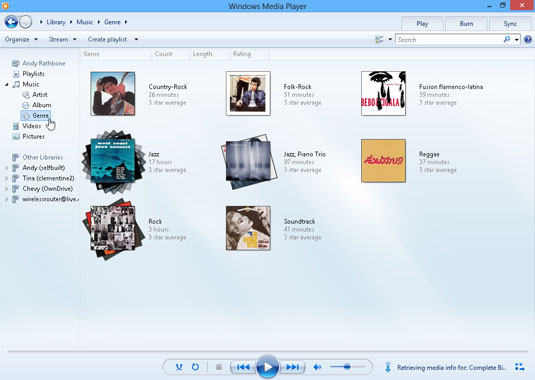Open the Rock genre album stack
Image resolution: width=535 pixels, height=380 pixels.
(113, 229)
